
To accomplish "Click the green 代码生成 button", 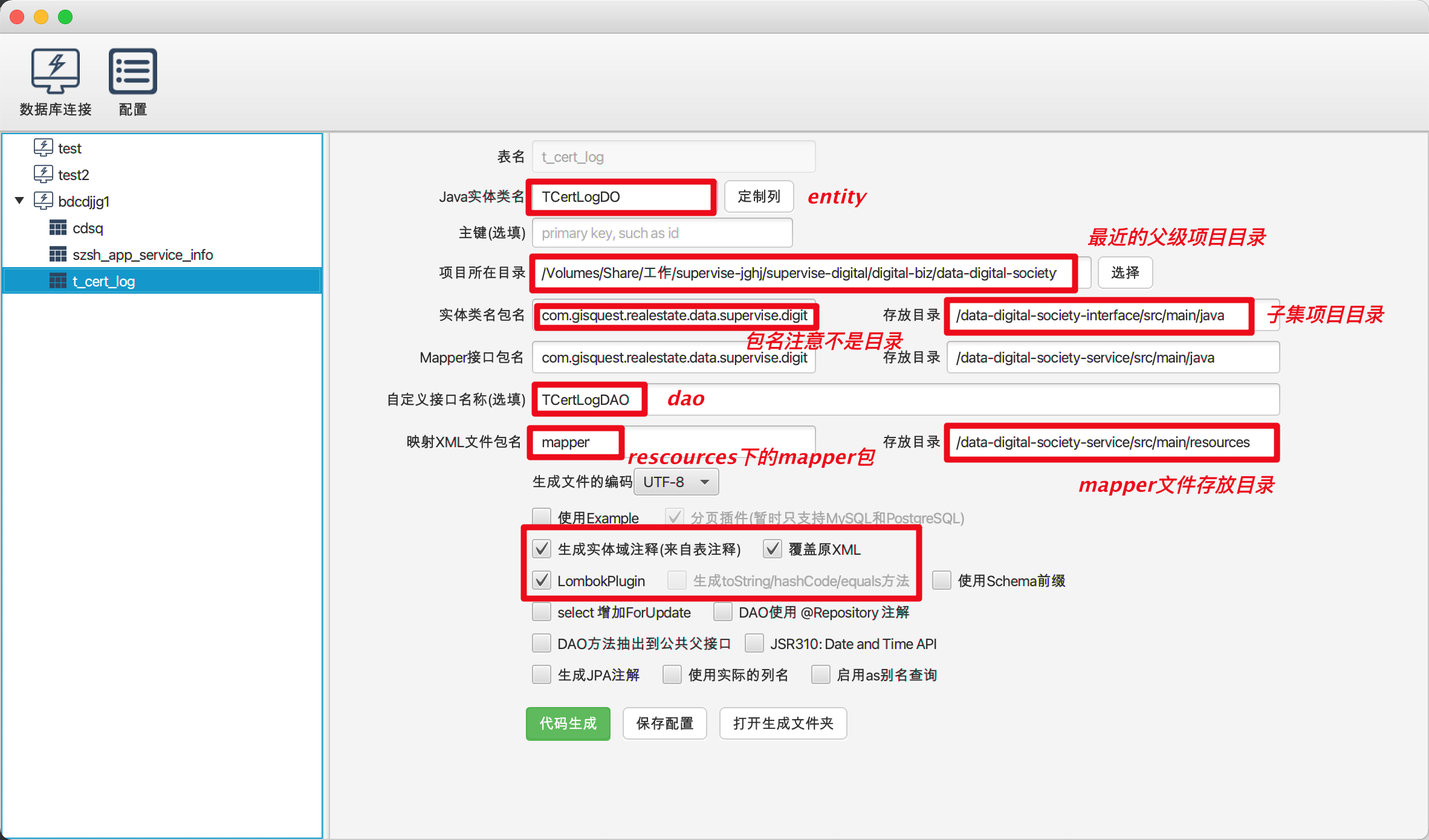I will coord(568,723).
